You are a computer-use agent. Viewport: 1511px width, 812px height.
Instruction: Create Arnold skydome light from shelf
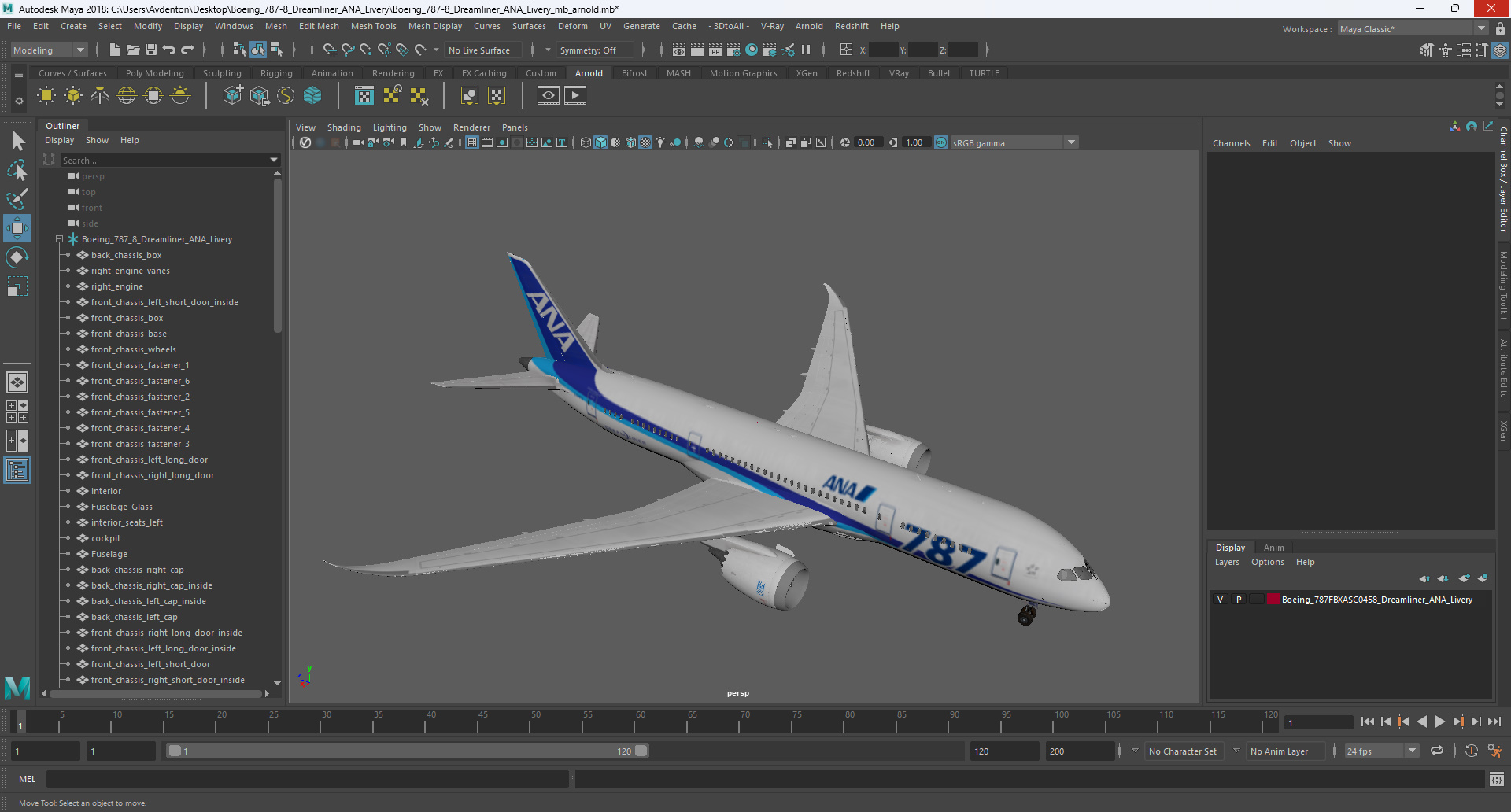(x=127, y=96)
